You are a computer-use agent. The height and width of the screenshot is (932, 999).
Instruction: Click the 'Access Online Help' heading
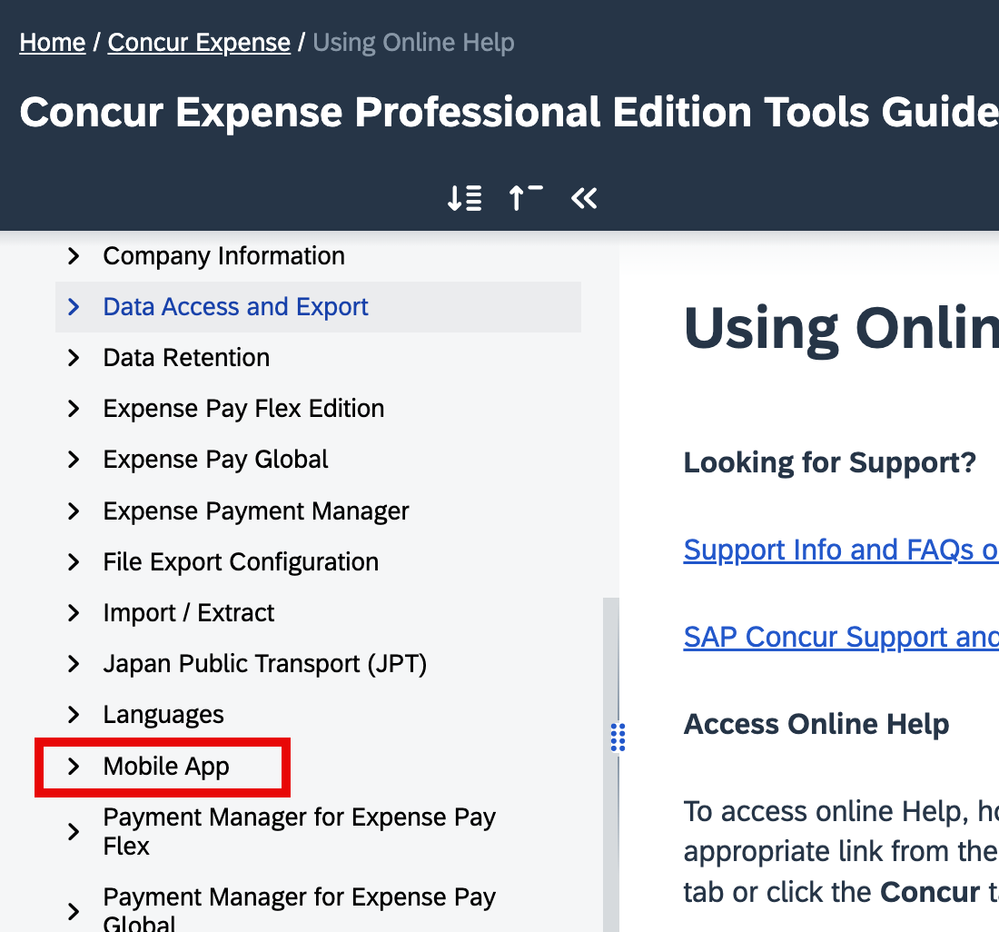816,724
